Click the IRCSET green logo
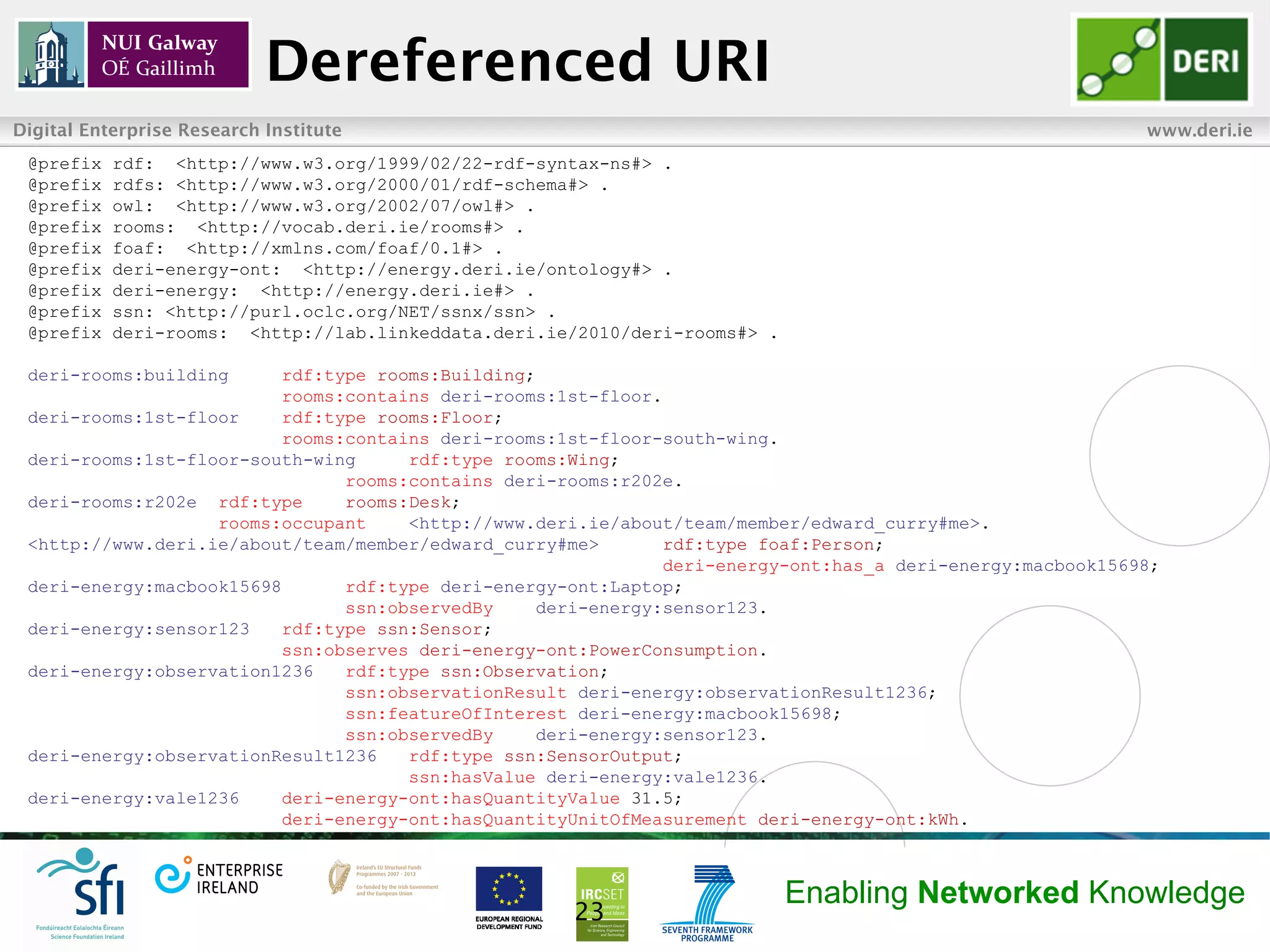Viewport: 1270px width, 952px height. [602, 904]
